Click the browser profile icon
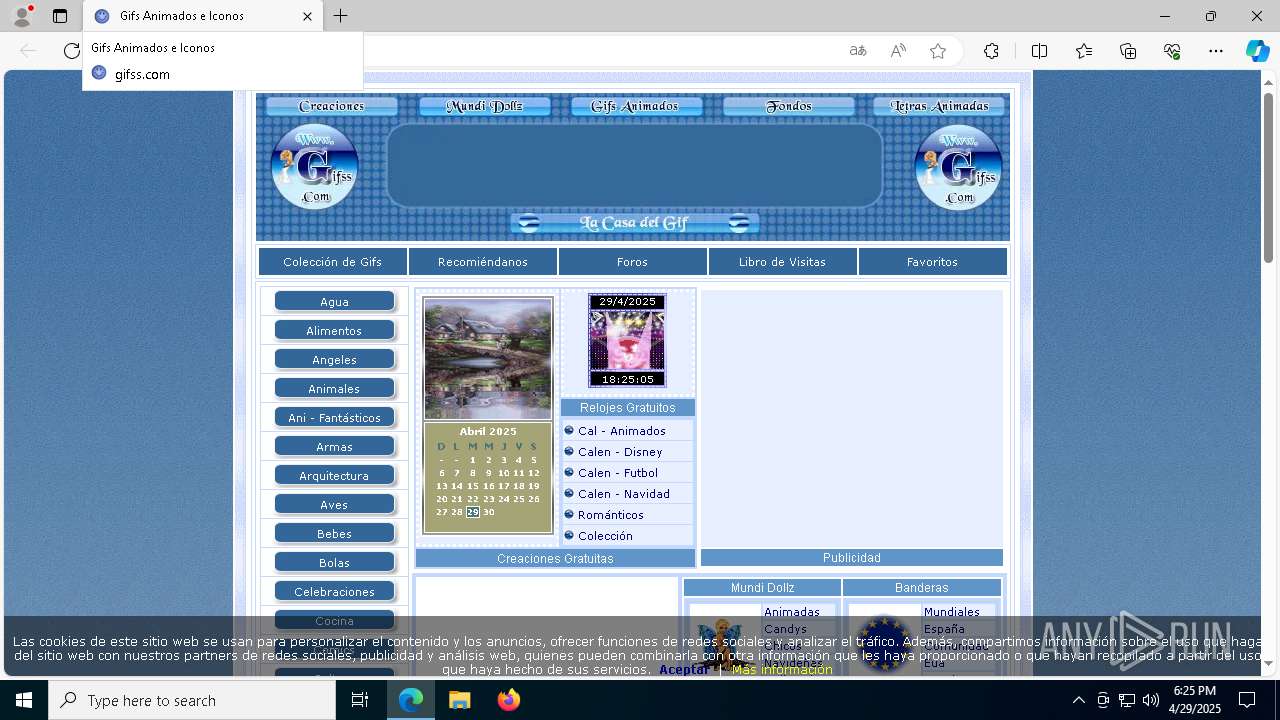 tap(22, 16)
